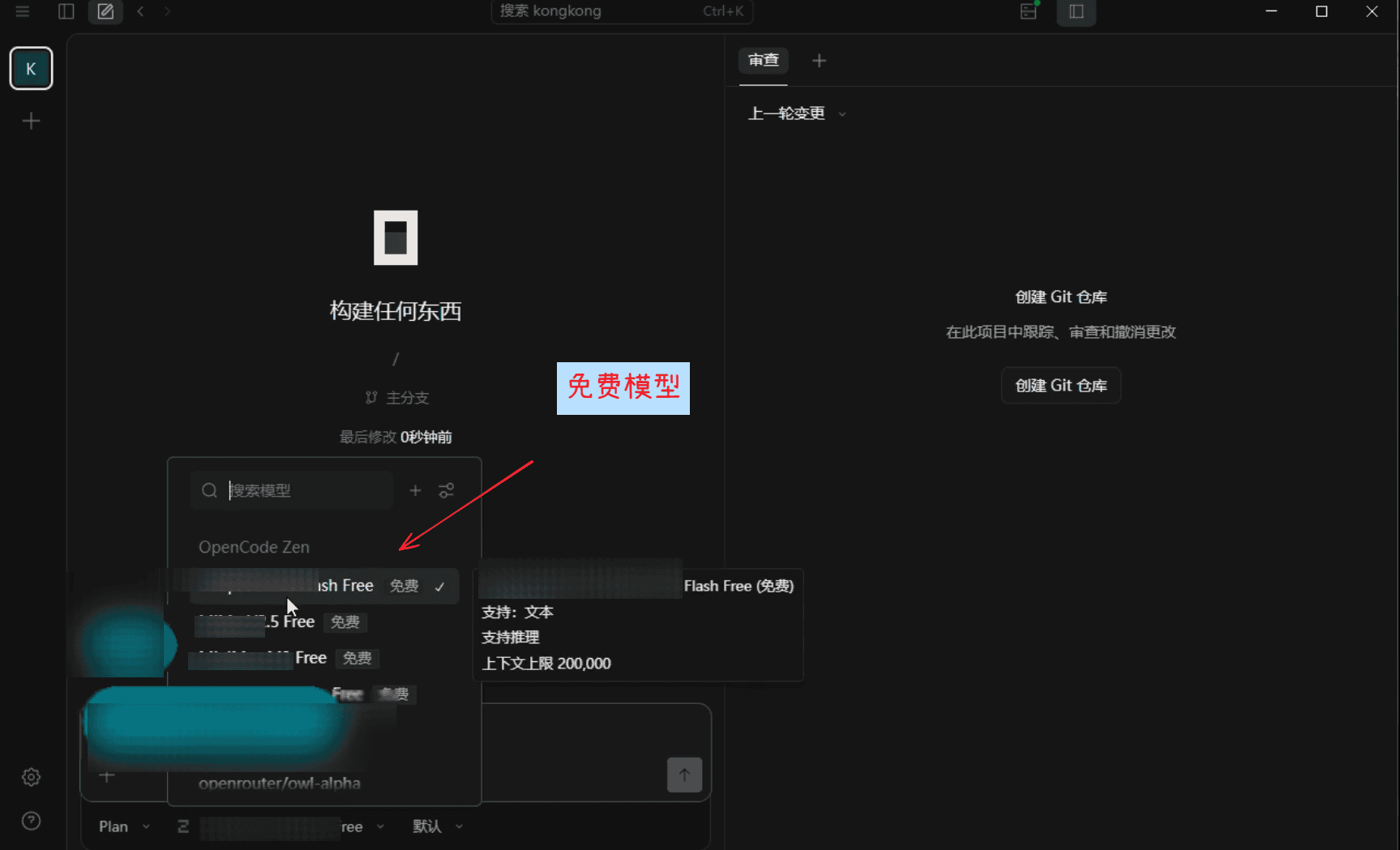
Task: Open the hamburger menu icon
Action: pyautogui.click(x=23, y=11)
